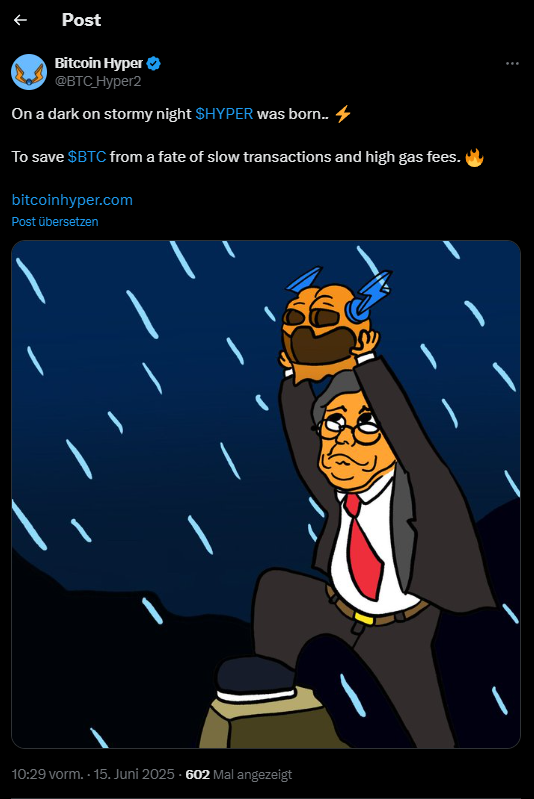The height and width of the screenshot is (799, 534).
Task: Click the Post page heading
Action: (82, 20)
